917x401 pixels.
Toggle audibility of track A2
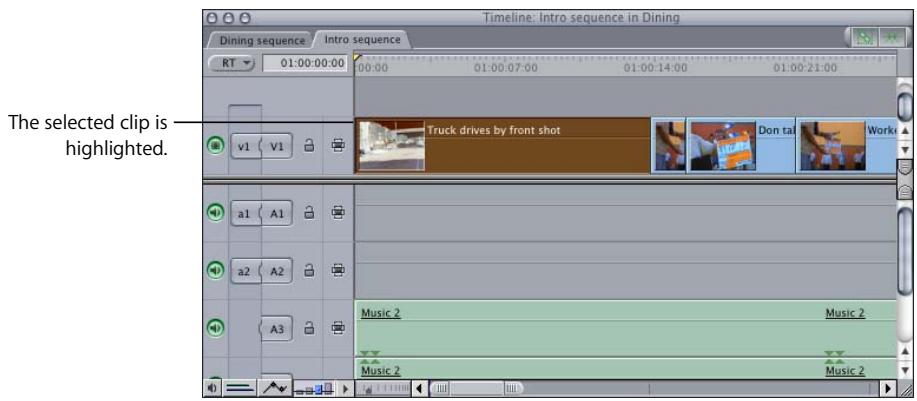[x=215, y=271]
